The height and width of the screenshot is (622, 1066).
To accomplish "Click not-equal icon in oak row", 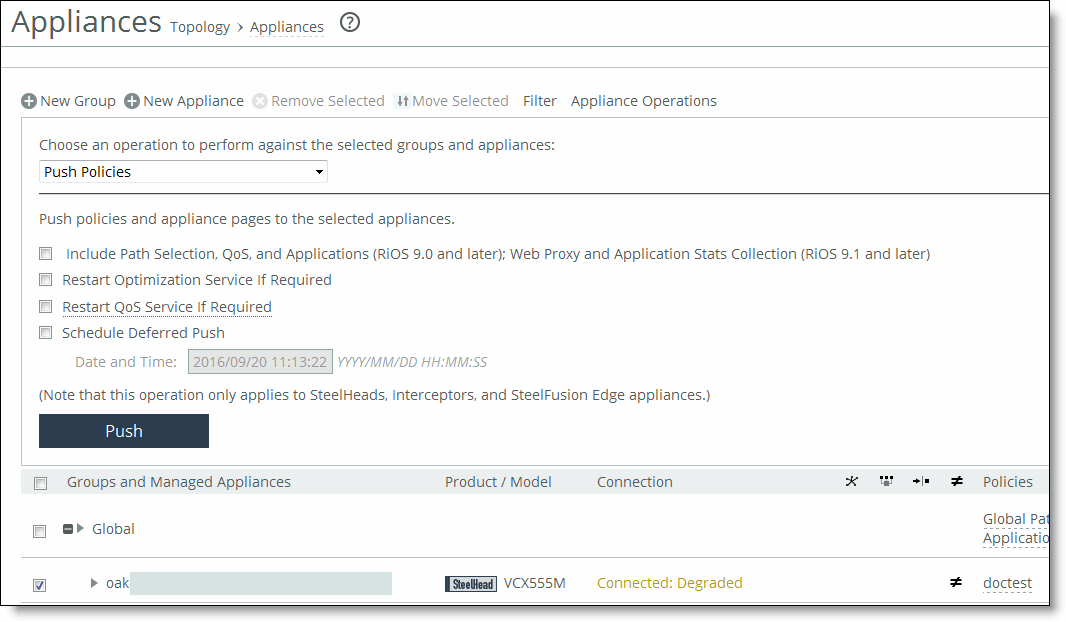I will click(956, 583).
